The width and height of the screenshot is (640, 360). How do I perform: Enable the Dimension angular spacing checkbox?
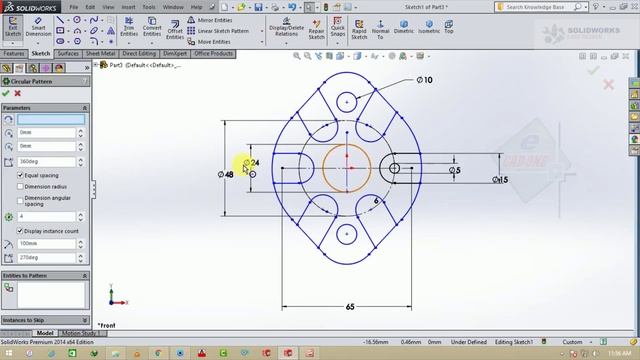tap(20, 201)
